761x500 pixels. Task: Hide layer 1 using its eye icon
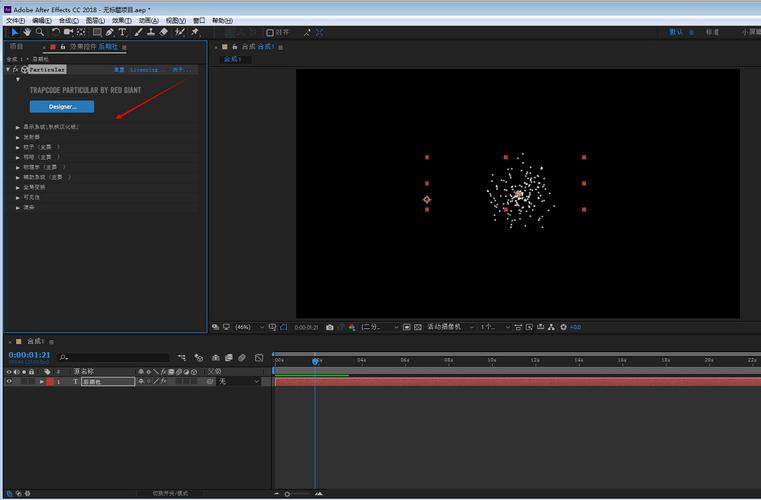9,381
